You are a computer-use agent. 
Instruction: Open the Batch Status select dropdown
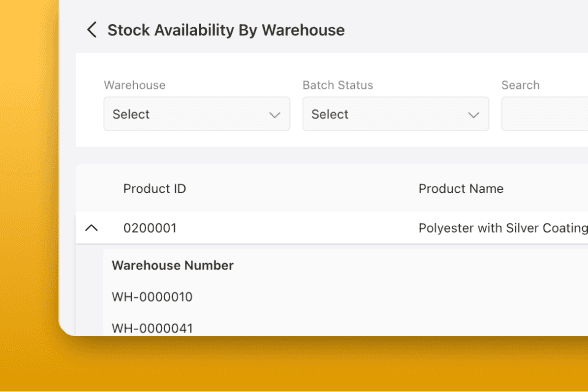[396, 114]
